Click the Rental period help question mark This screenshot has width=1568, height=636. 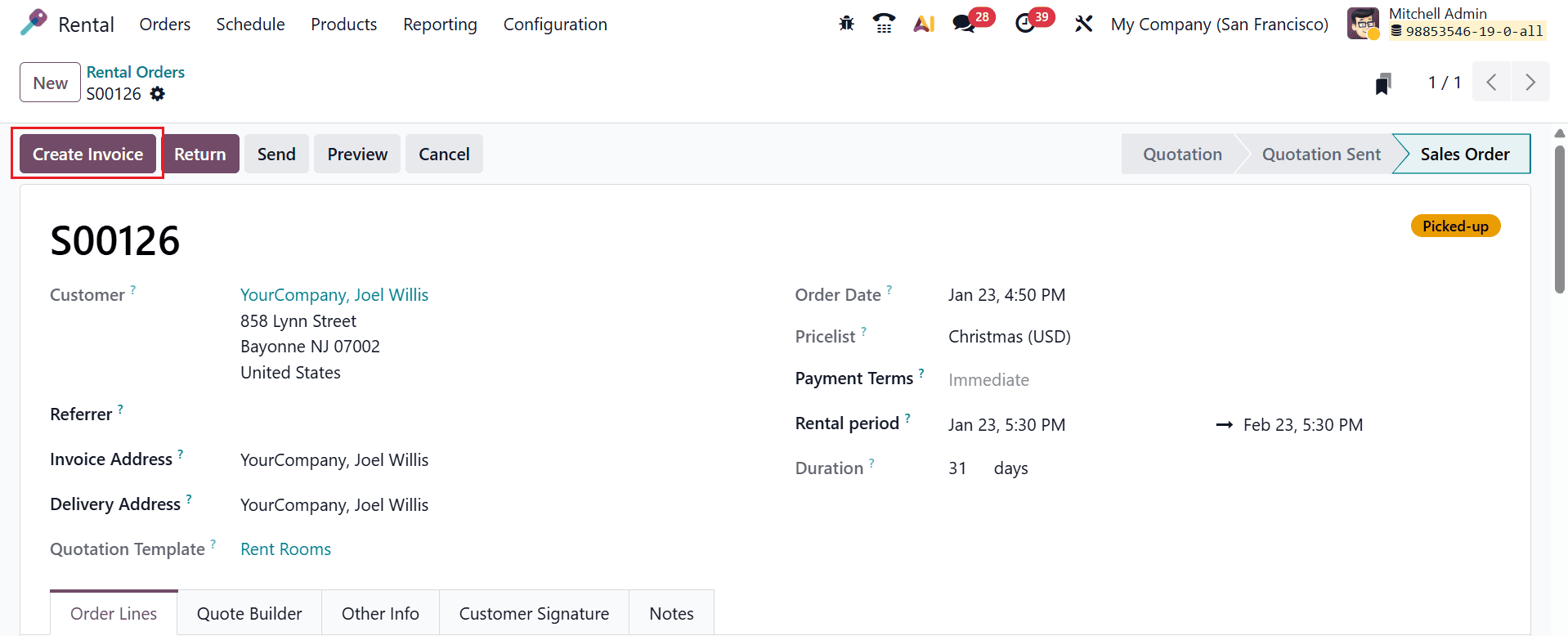tap(907, 419)
